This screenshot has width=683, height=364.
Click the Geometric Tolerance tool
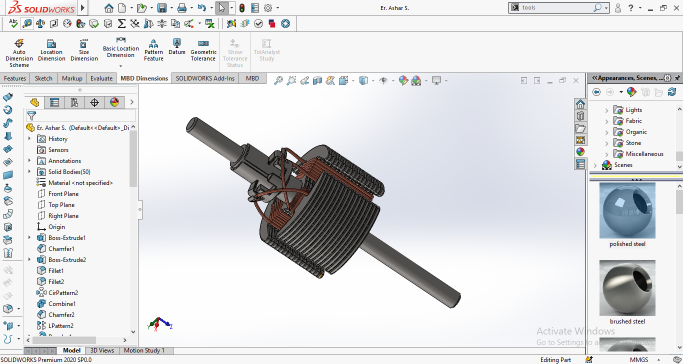[203, 51]
